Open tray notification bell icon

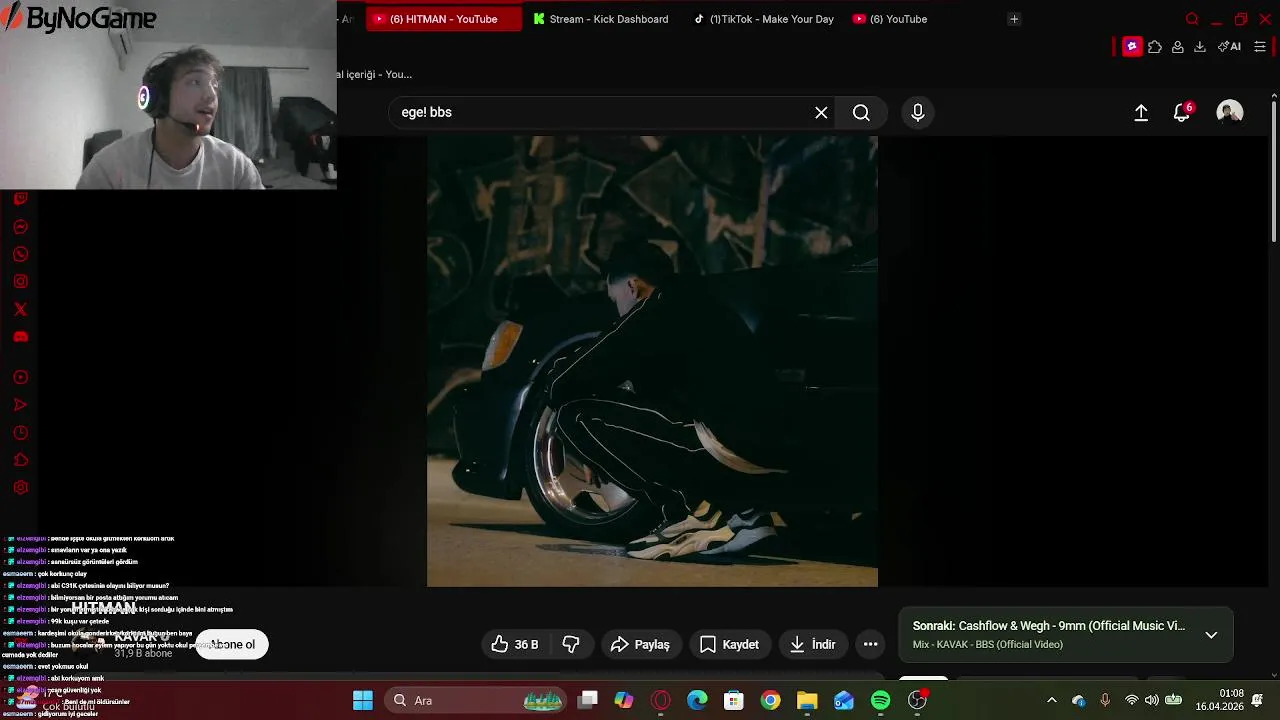click(1258, 700)
